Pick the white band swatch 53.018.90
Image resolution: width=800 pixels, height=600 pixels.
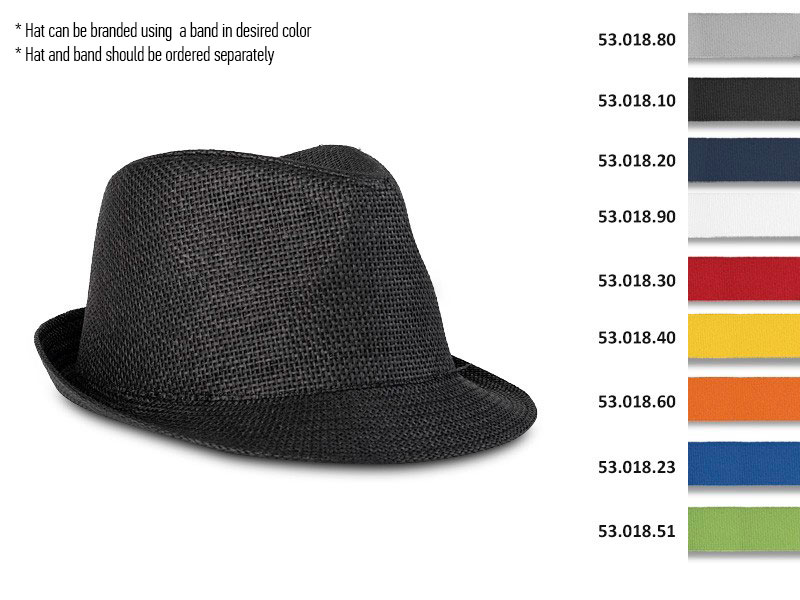coord(744,215)
